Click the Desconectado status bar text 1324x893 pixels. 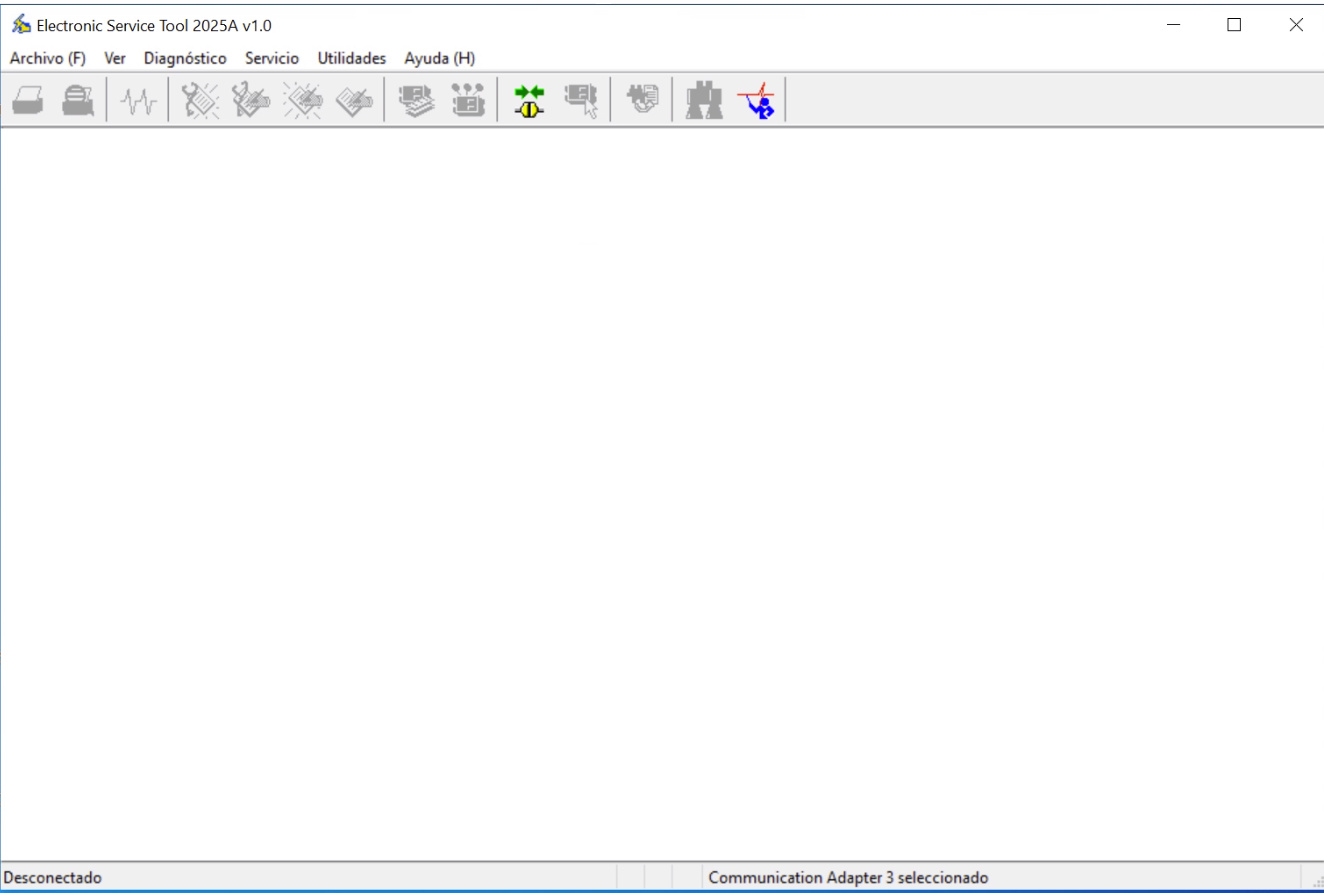click(53, 878)
